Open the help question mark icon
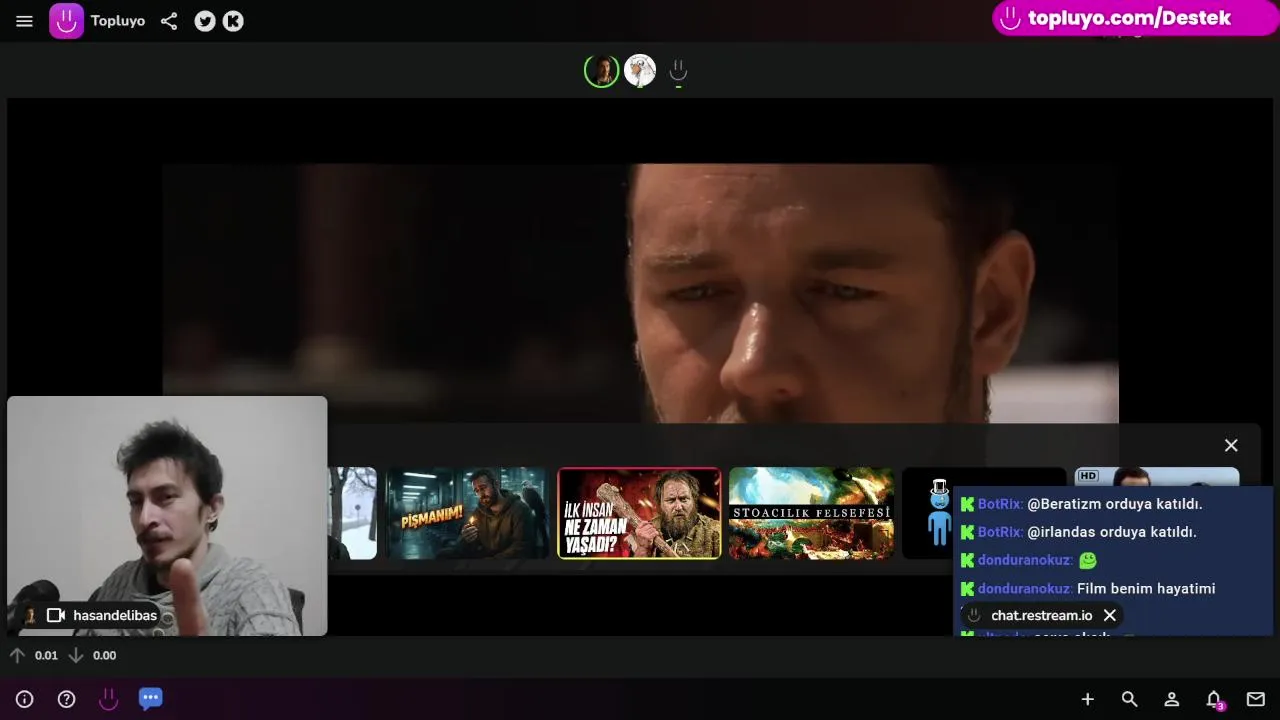The height and width of the screenshot is (720, 1280). coord(66,699)
